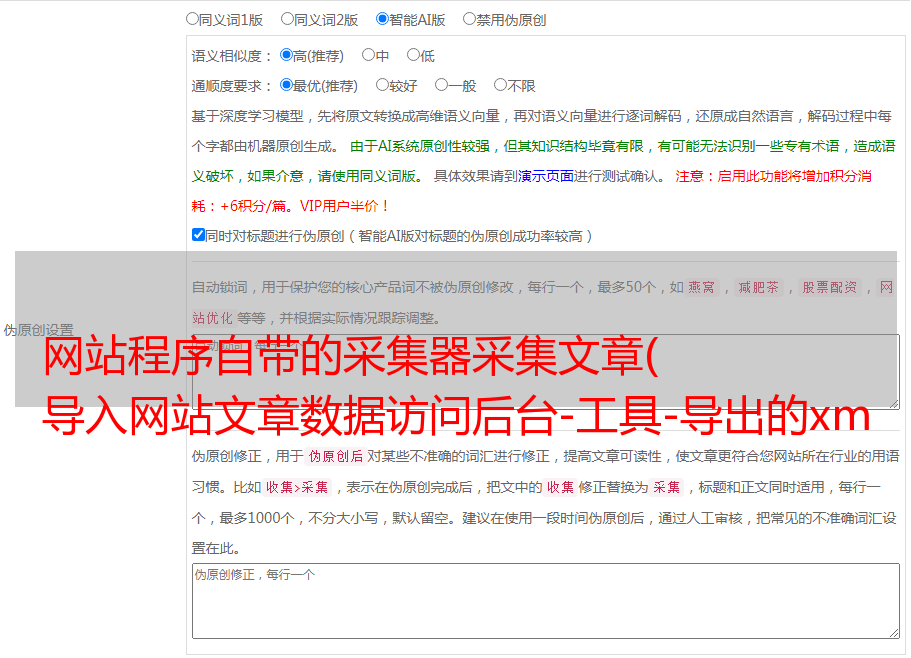Choose 较好 for 通顺度要求
911x658 pixels.
382,85
